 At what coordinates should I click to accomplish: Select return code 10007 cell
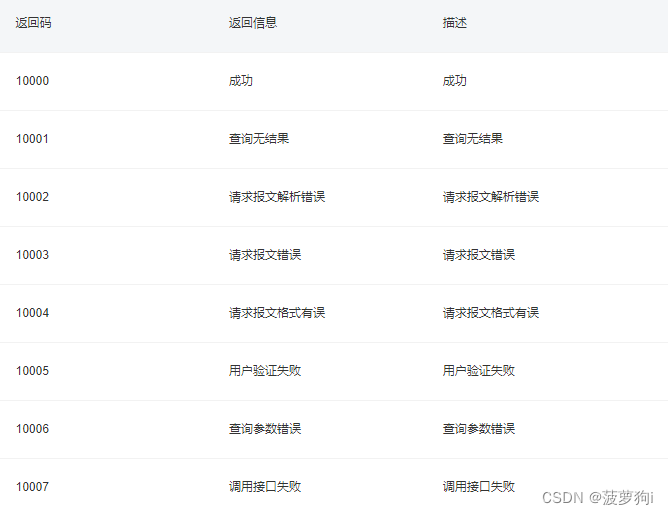[x=32, y=486]
